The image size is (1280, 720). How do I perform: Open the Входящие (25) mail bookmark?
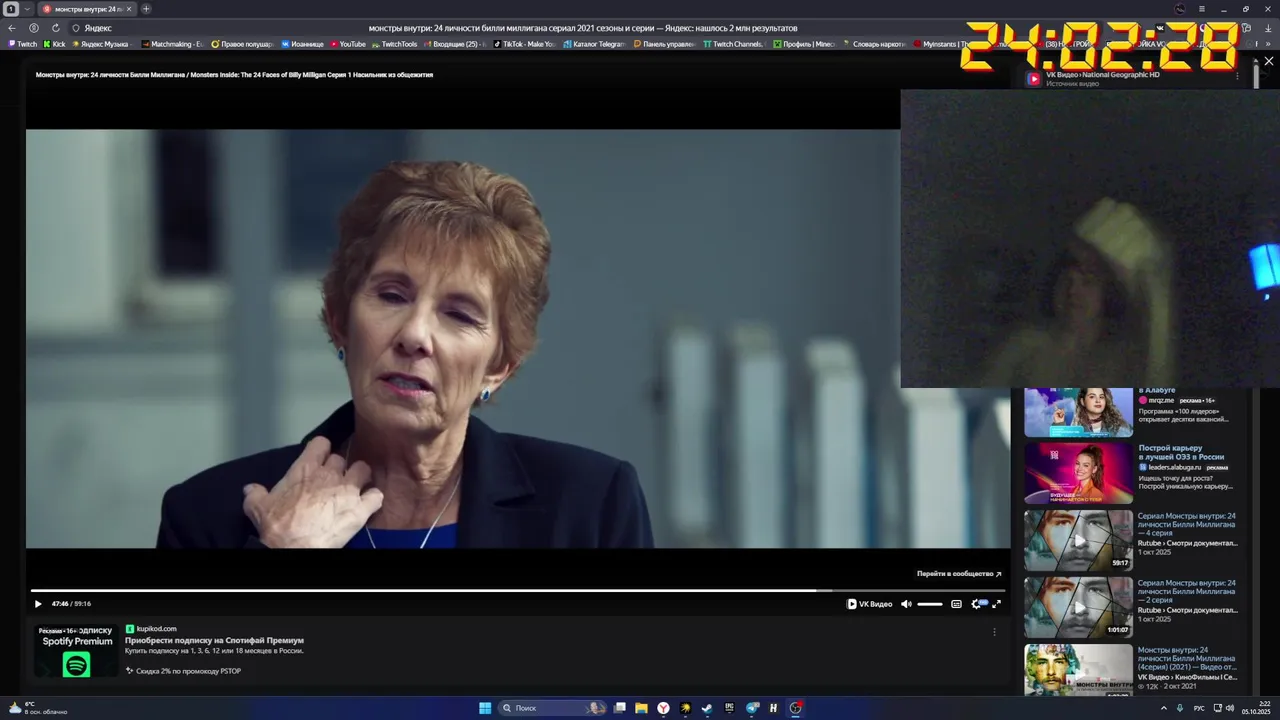pyautogui.click(x=455, y=44)
